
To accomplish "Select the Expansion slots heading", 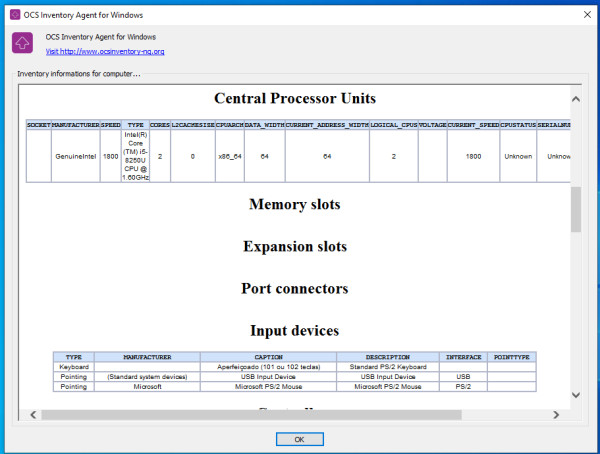I will tap(295, 247).
